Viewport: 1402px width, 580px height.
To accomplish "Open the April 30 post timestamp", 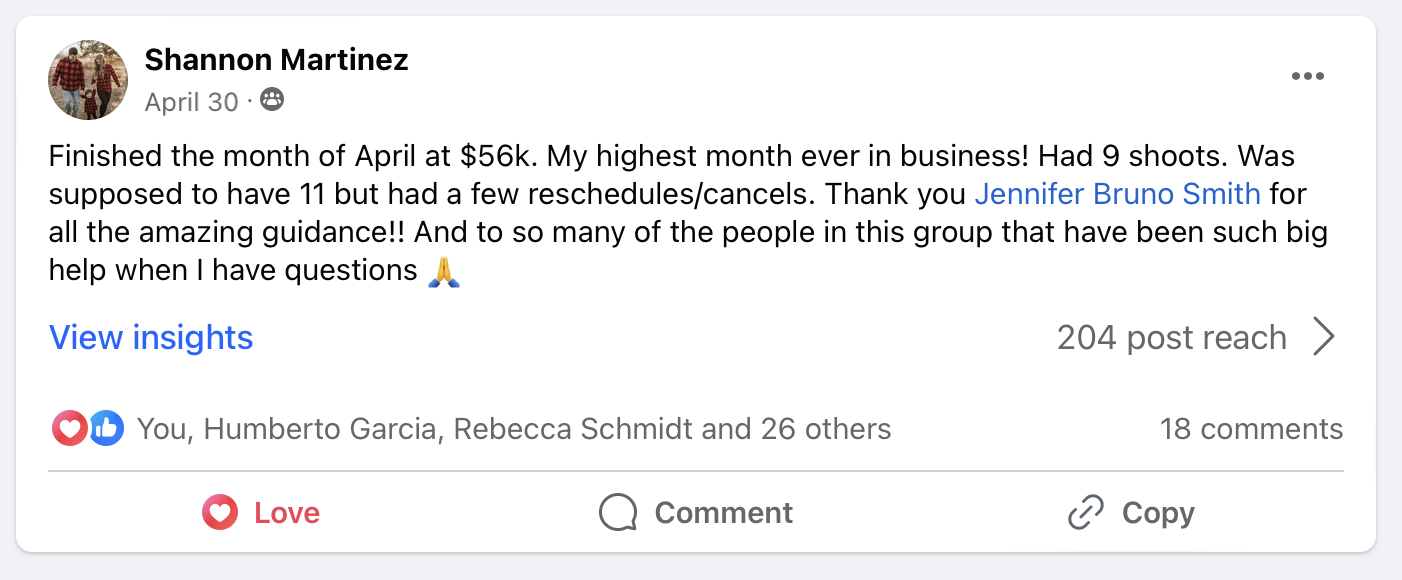I will pyautogui.click(x=191, y=102).
